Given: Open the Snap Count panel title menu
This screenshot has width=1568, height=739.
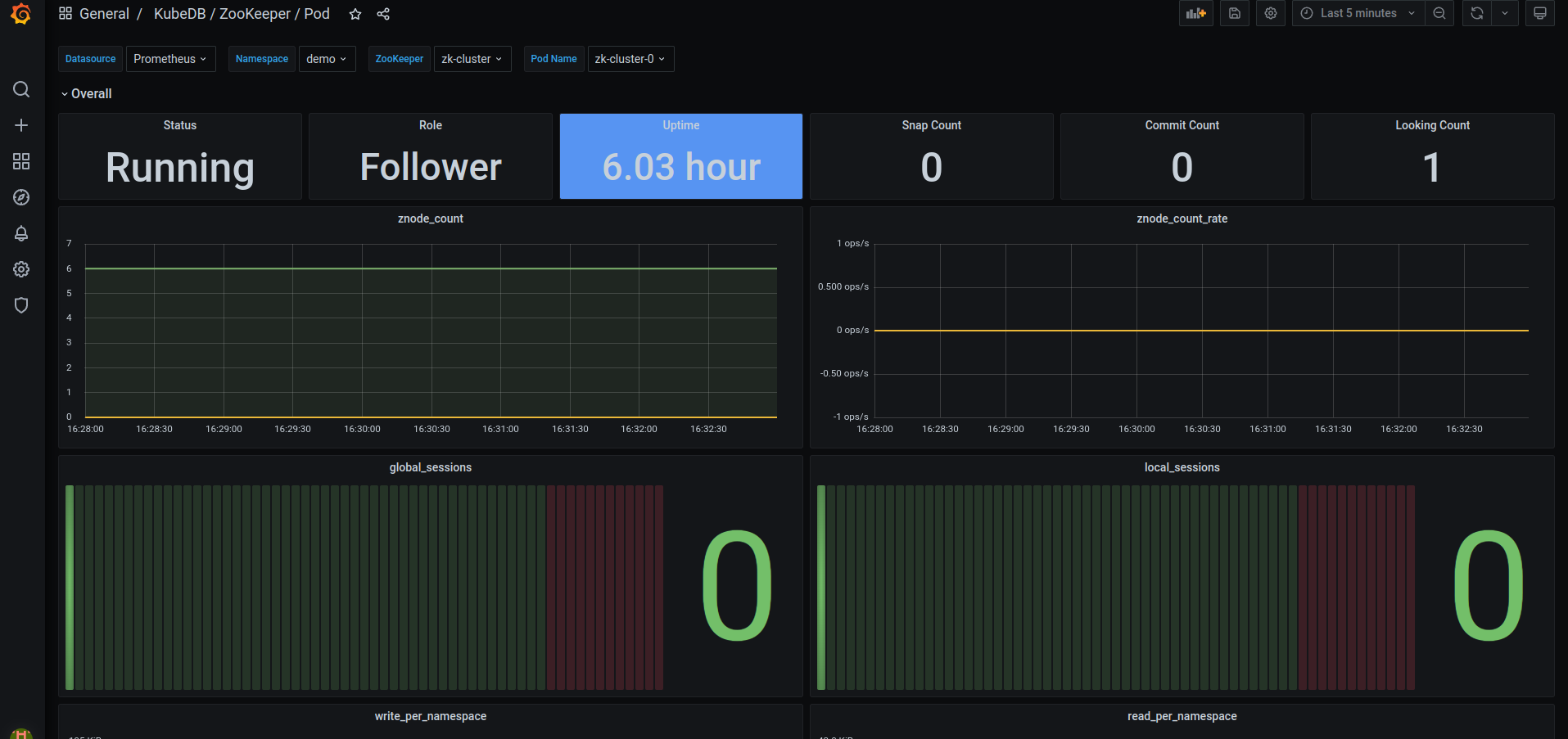Looking at the screenshot, I should pos(932,125).
